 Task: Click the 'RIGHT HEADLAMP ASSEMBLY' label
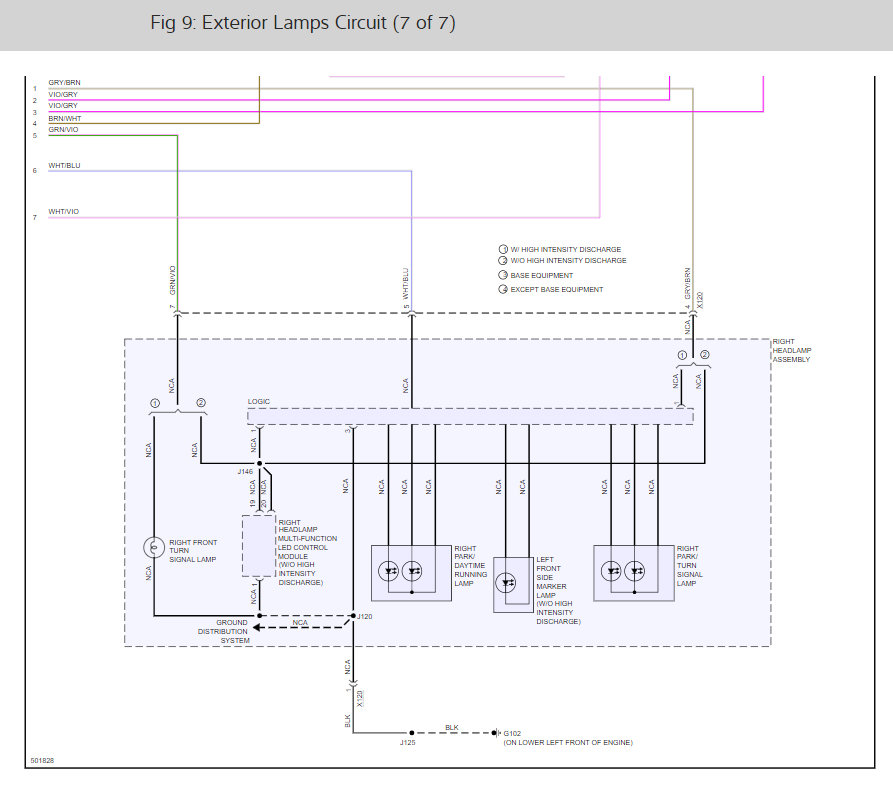792,350
